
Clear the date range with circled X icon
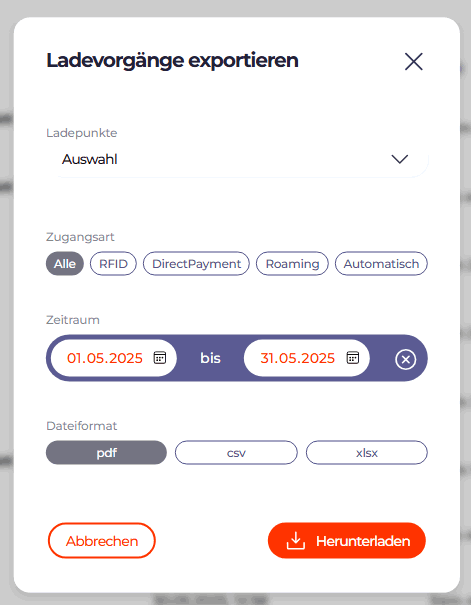point(405,360)
